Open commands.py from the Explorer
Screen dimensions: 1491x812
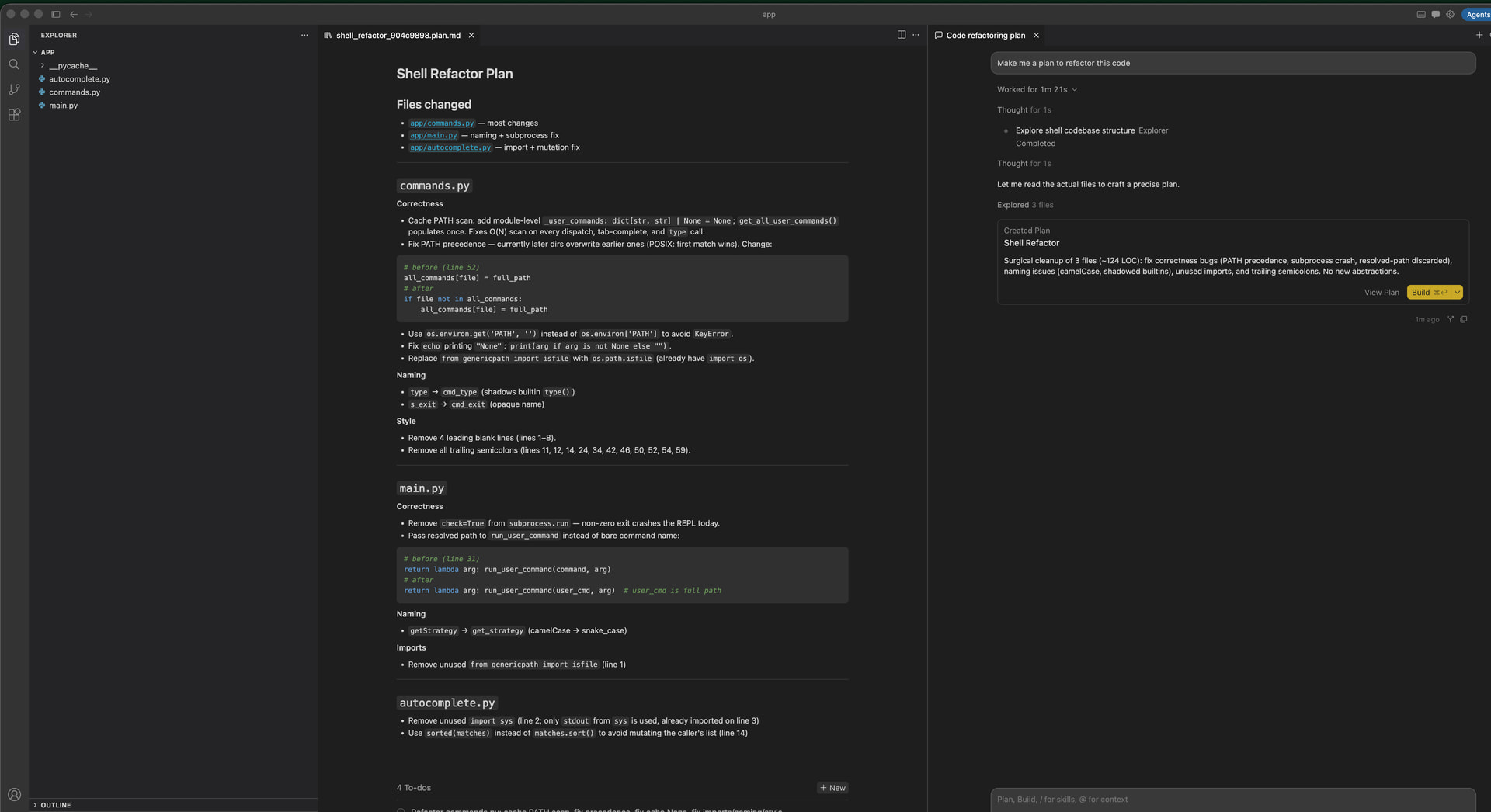75,92
